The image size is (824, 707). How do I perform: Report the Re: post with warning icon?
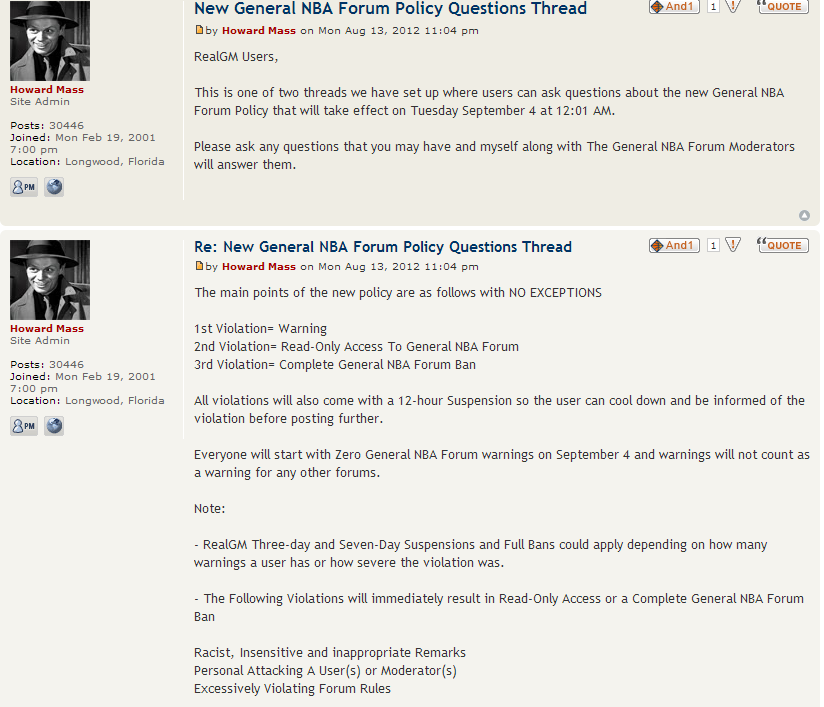[x=733, y=245]
